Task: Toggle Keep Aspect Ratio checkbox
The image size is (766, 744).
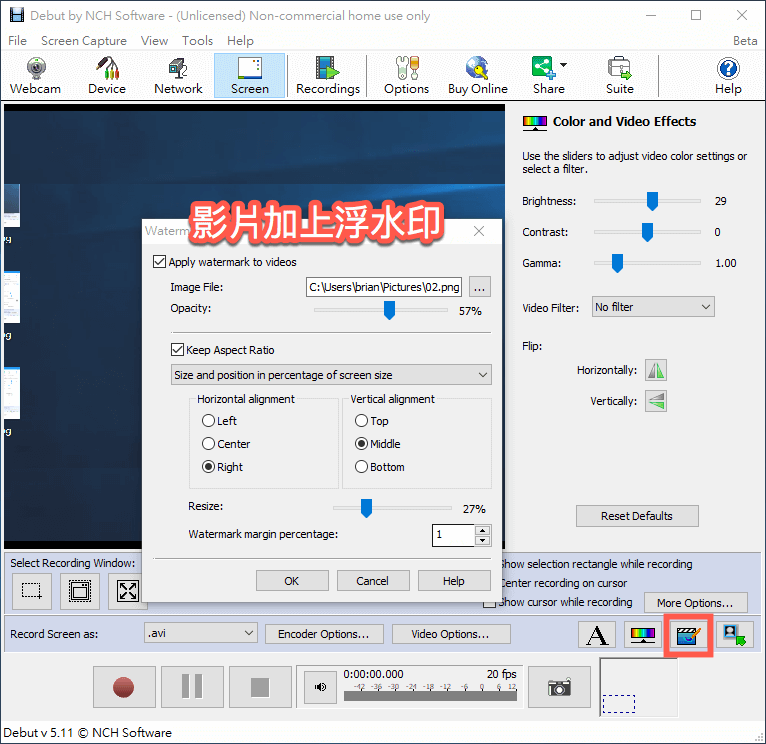Action: [x=178, y=350]
